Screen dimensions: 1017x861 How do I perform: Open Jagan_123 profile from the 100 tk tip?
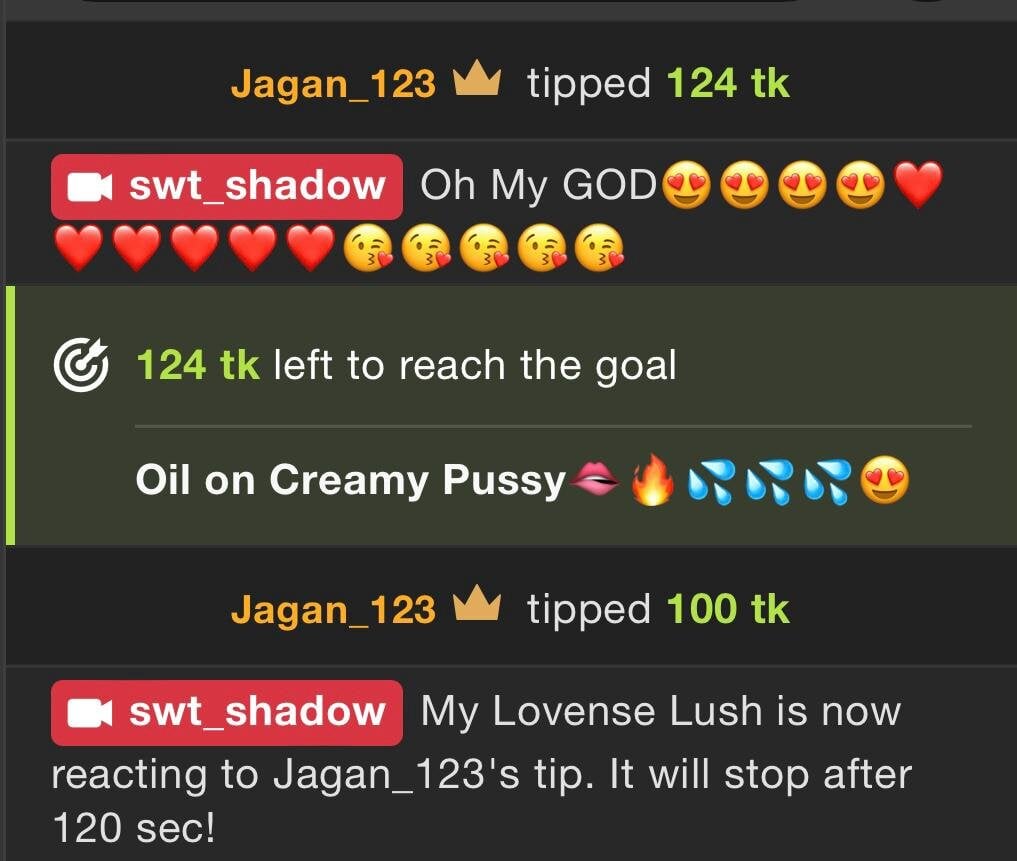333,610
